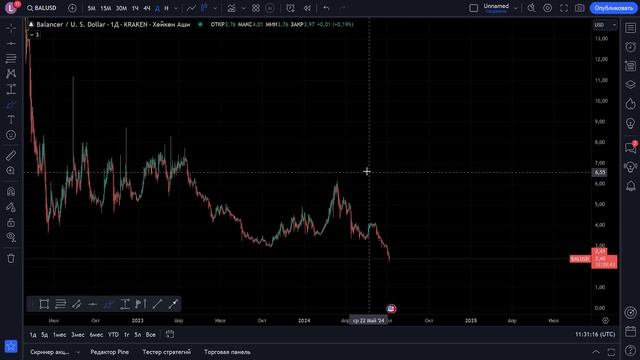Viewport: 640px width, 360px height.
Task: Open chart settings gear icon
Action: point(547,8)
